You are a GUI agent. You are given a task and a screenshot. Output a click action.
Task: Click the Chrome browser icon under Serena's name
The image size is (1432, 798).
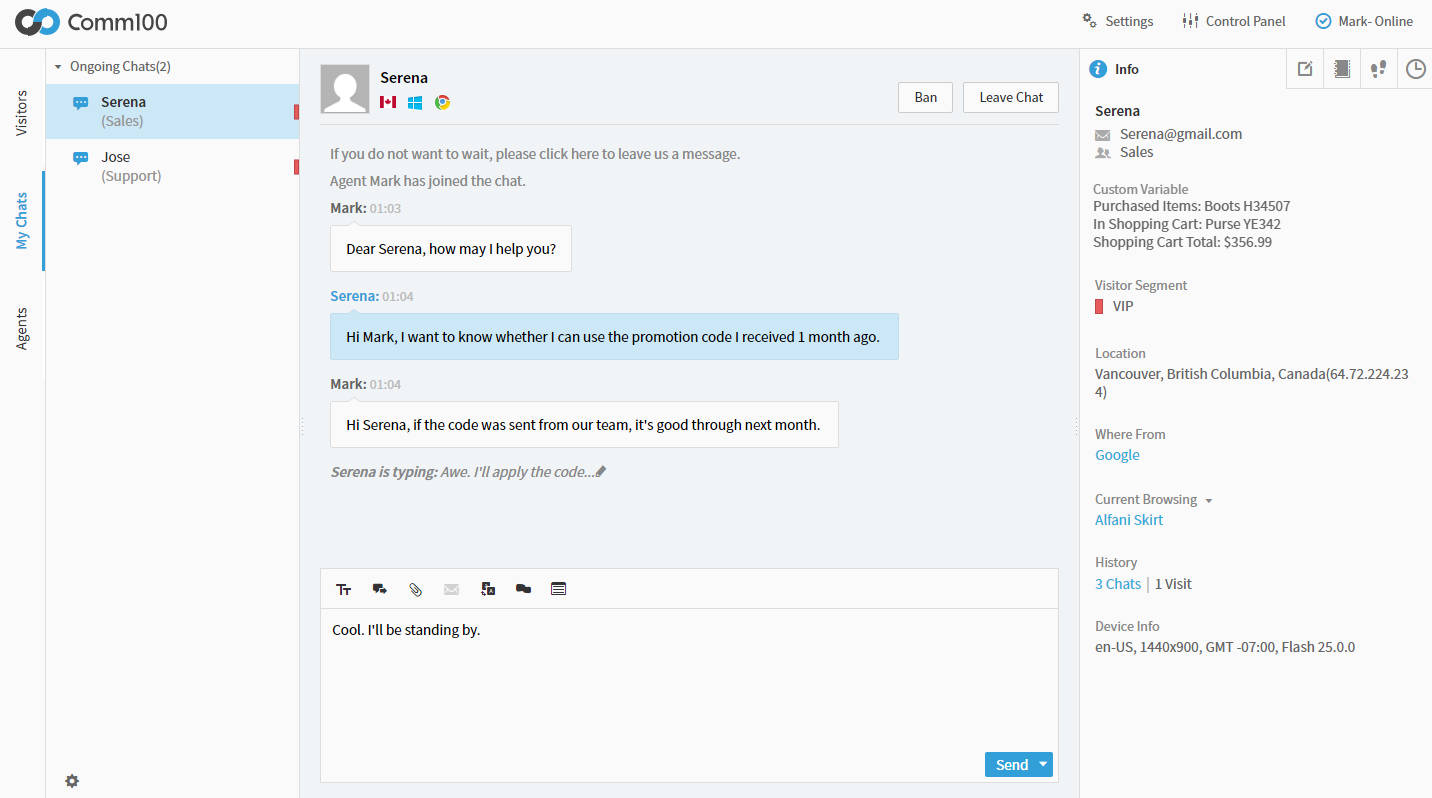point(441,102)
